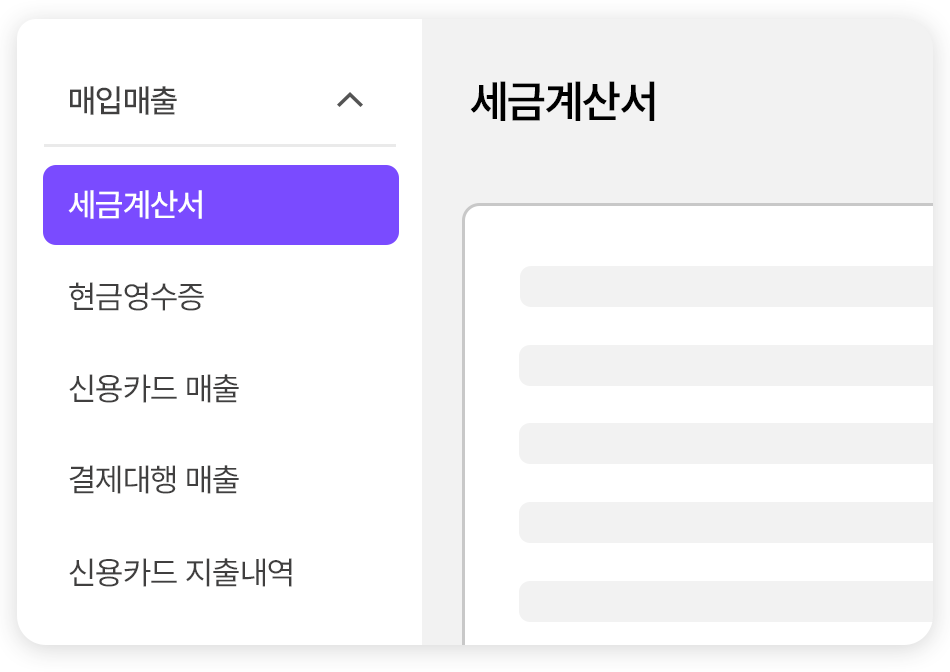Collapse the 매입매출 section chevron

click(350, 100)
